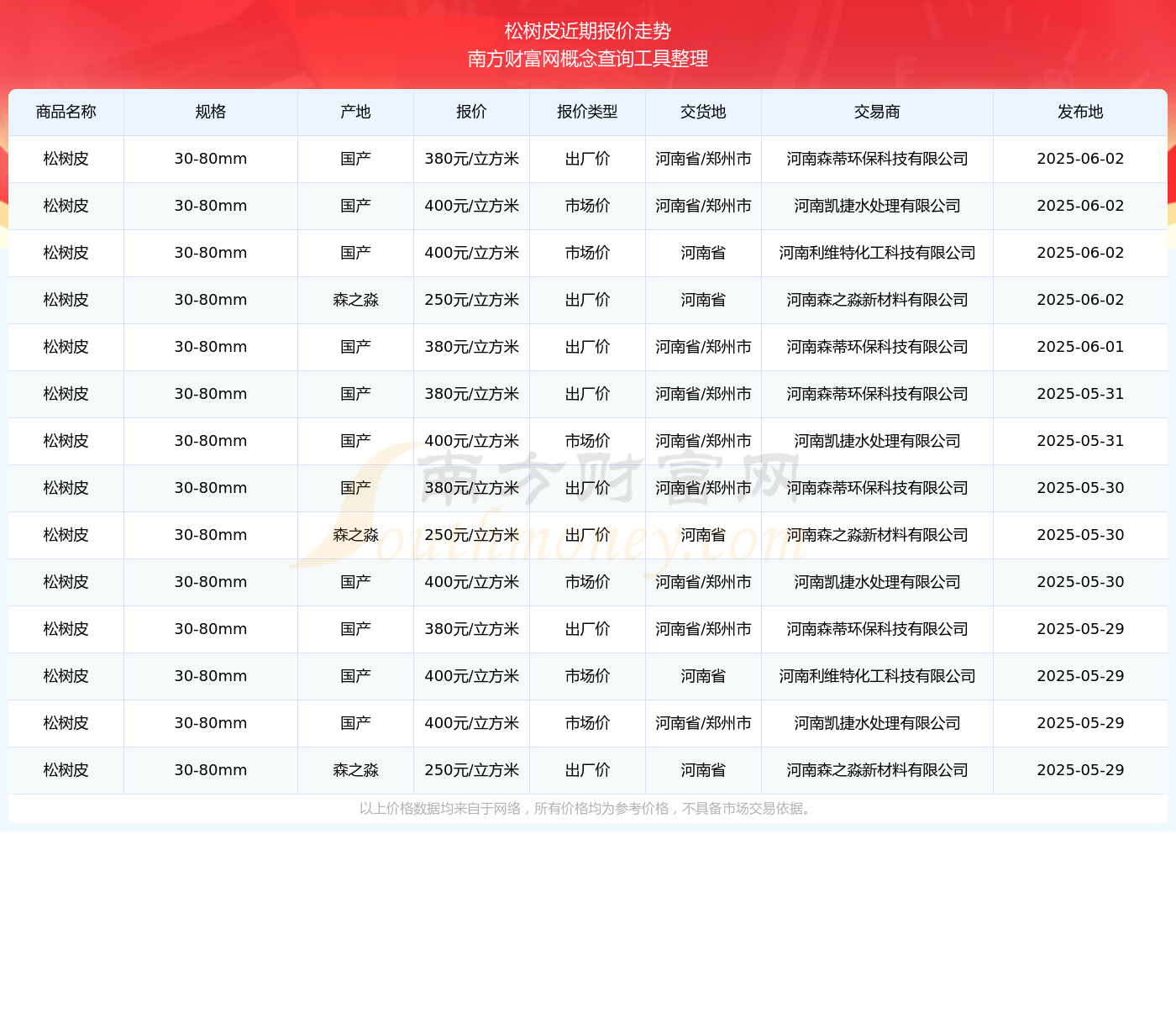Select 河南利维特化工科技有限公司 in the 2025-05-29 row
The height and width of the screenshot is (1012, 1176).
(x=877, y=676)
